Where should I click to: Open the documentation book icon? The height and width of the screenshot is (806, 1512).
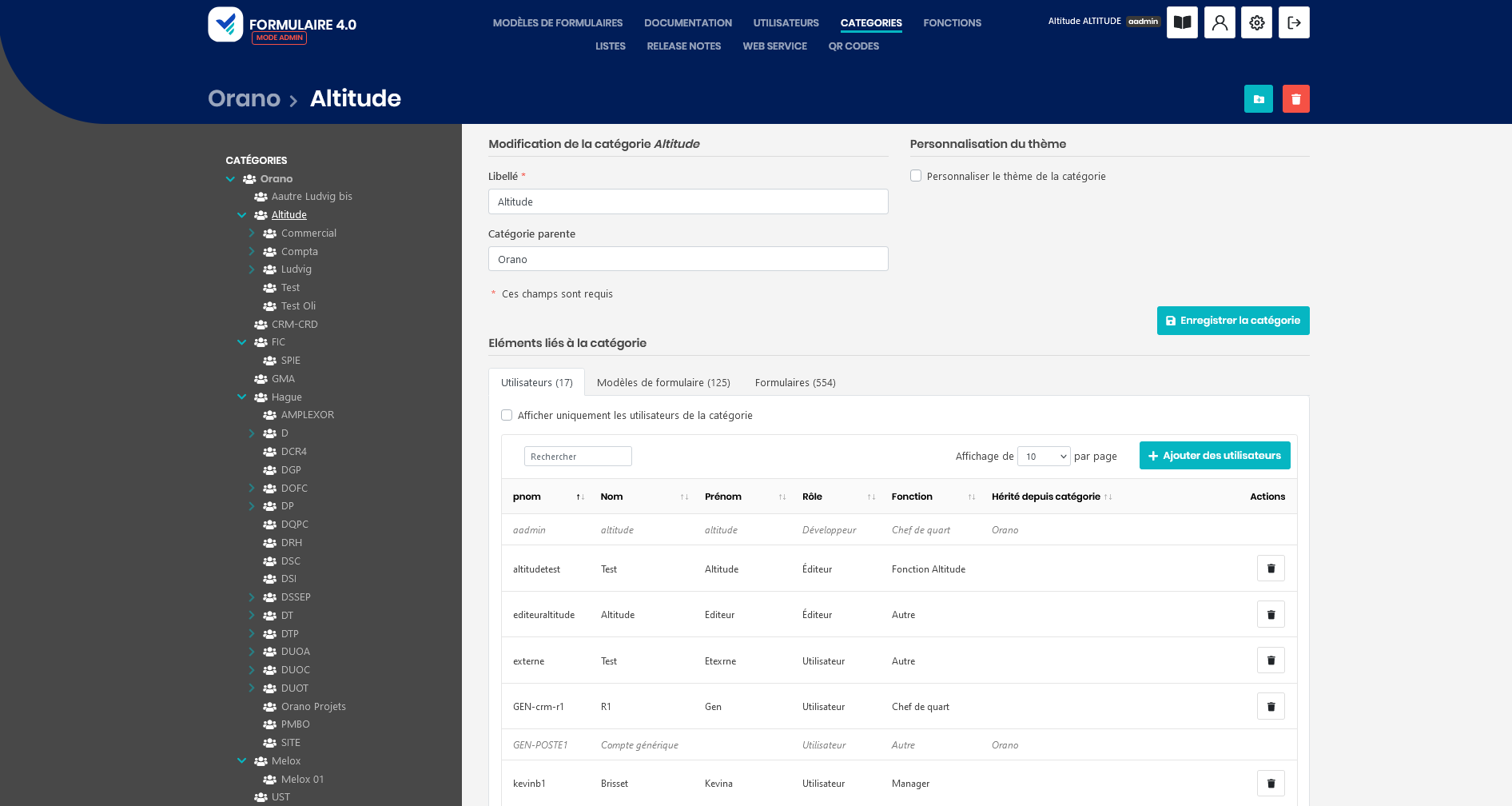[1182, 22]
